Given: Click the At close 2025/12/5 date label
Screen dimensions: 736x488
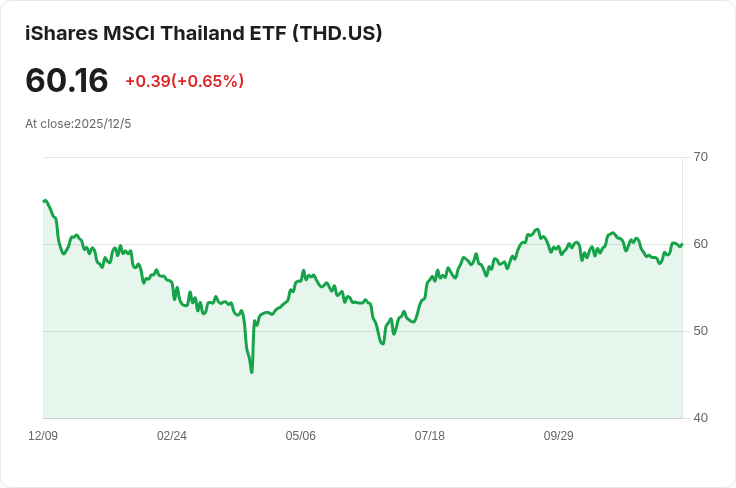Looking at the screenshot, I should pyautogui.click(x=78, y=124).
